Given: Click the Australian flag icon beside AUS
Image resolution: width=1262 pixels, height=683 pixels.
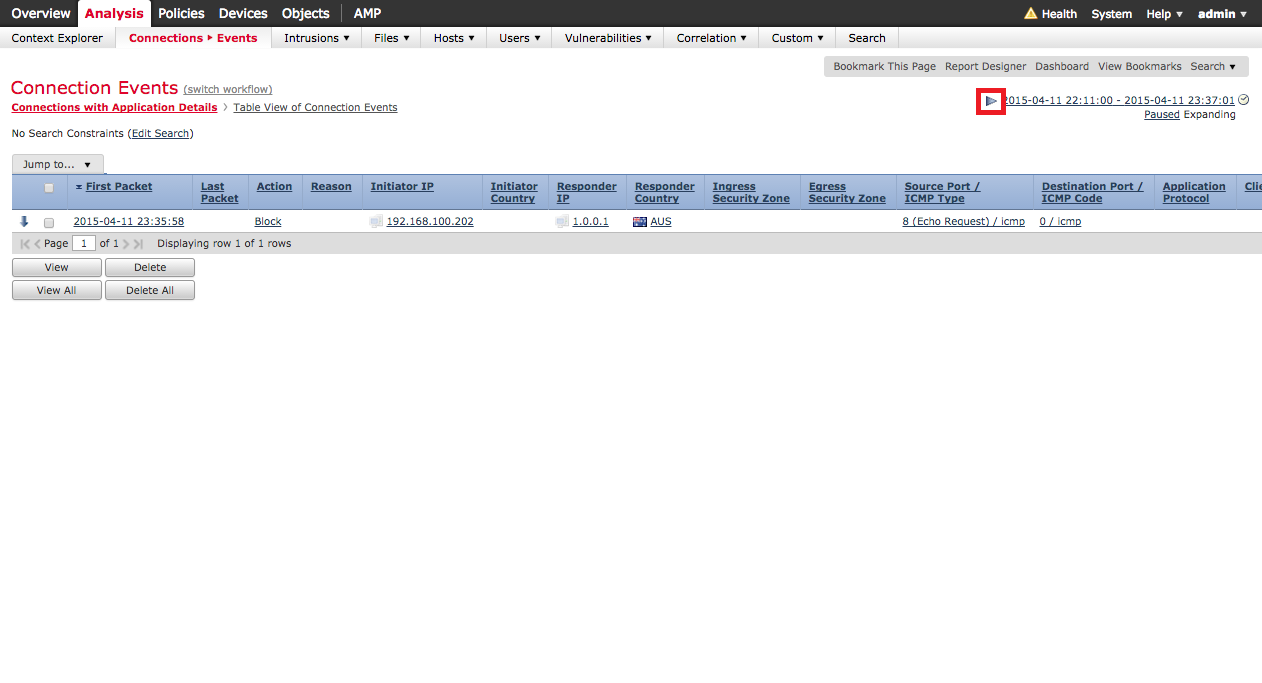Looking at the screenshot, I should pos(640,222).
